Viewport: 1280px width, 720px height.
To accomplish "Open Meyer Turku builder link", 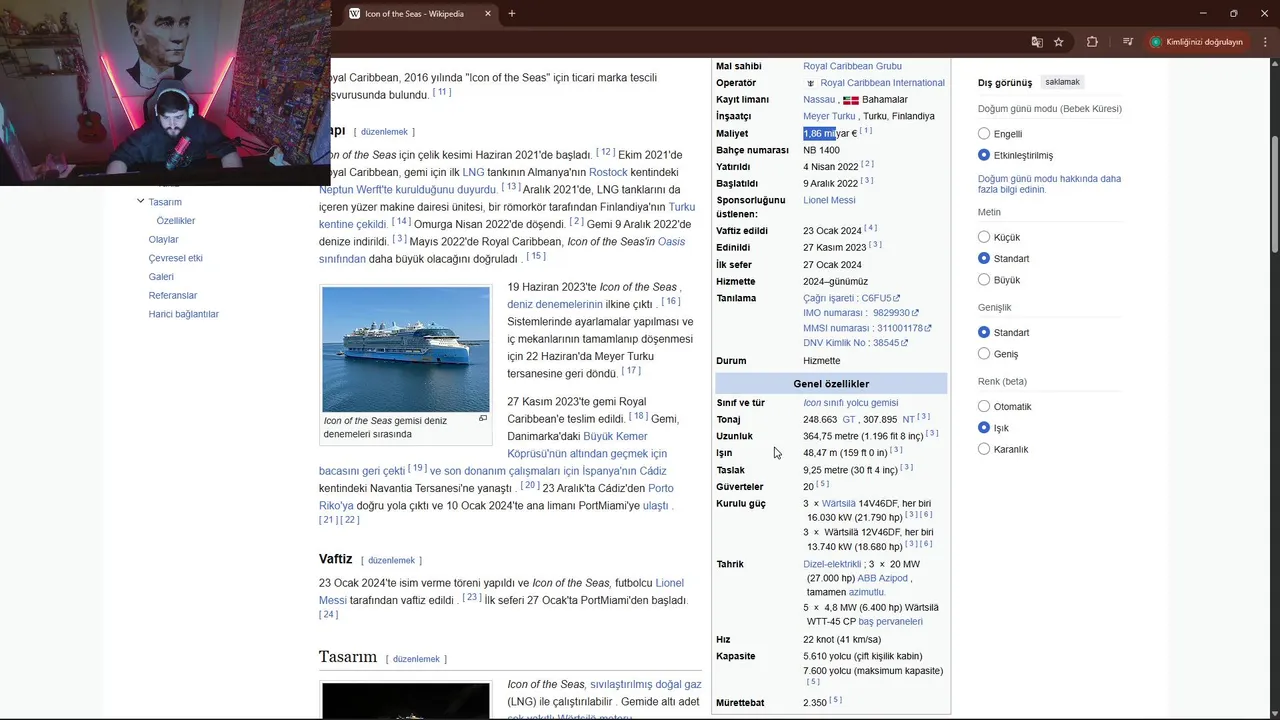I will (x=829, y=116).
